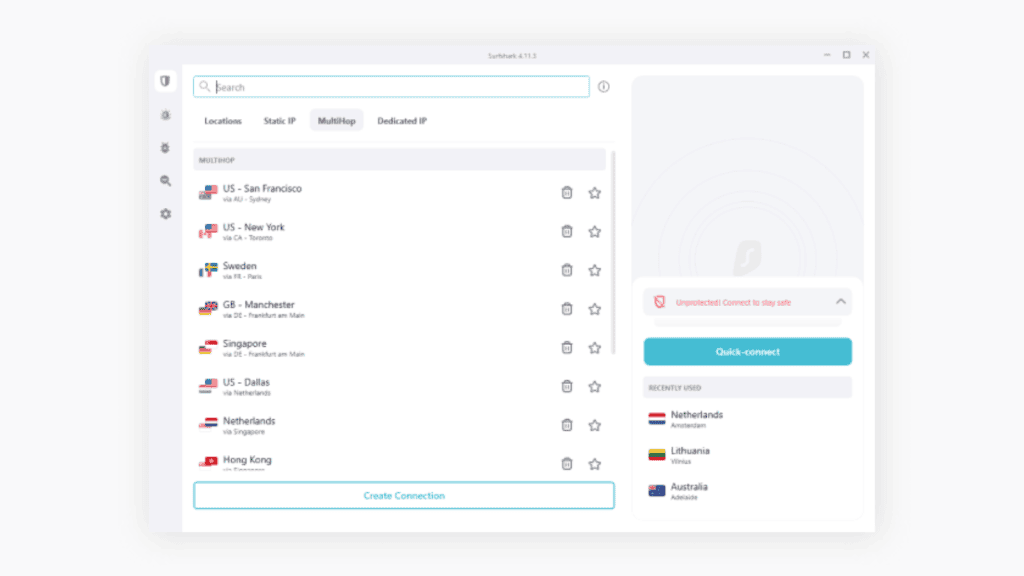
Task: Expand the Recently Used section
Action: pos(747,387)
